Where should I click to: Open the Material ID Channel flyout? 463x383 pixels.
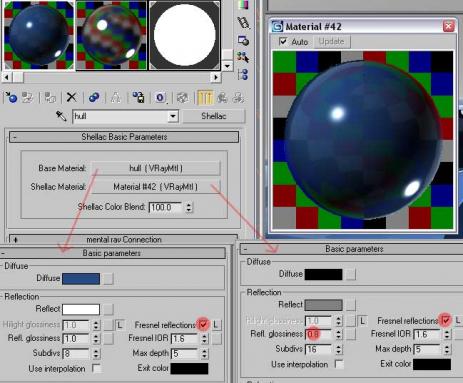tap(161, 97)
